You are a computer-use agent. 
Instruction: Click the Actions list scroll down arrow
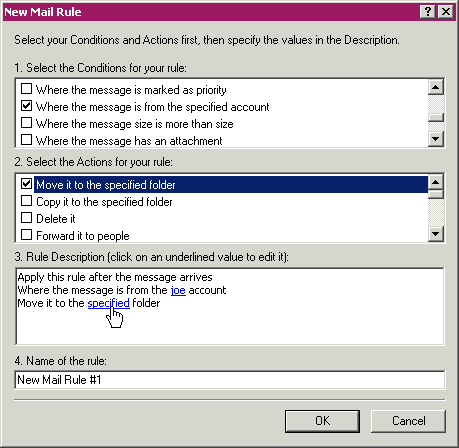point(436,233)
